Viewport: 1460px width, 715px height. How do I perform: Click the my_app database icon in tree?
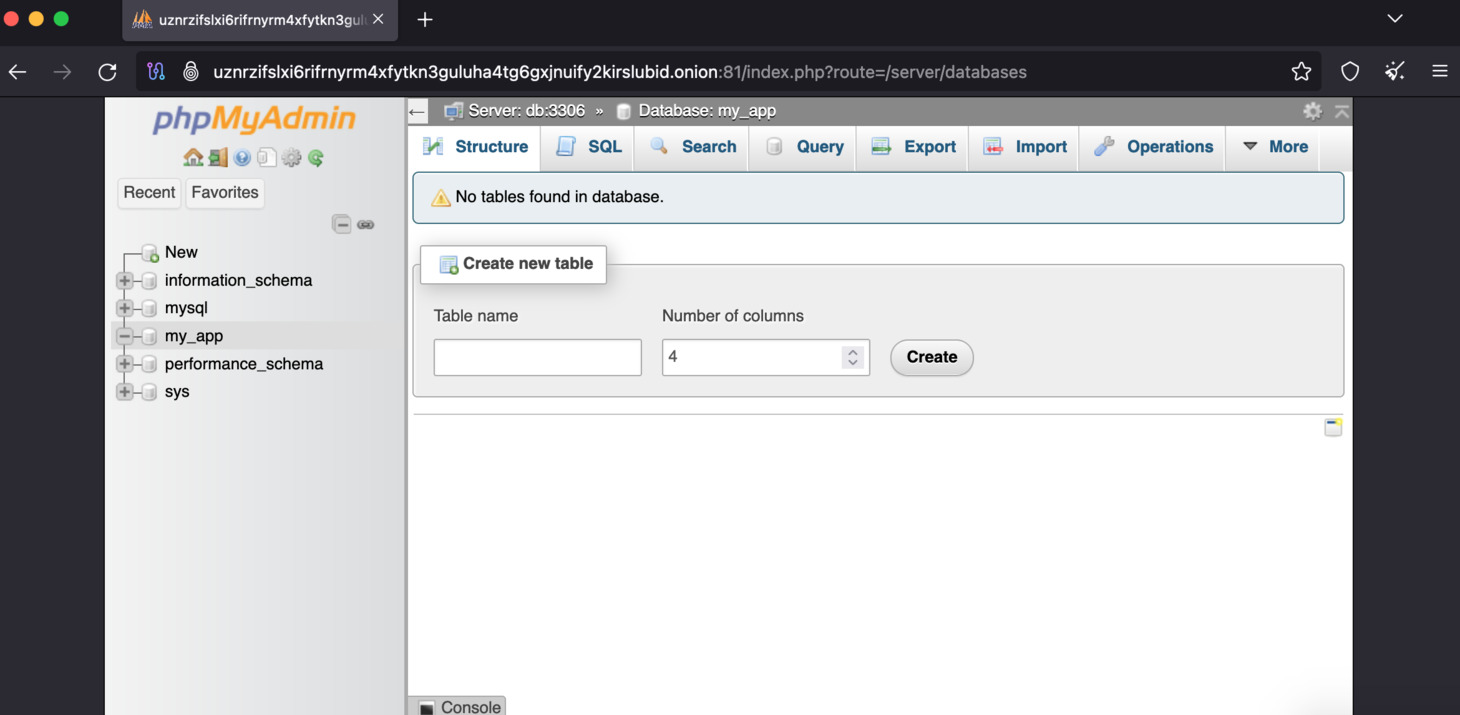(149, 336)
